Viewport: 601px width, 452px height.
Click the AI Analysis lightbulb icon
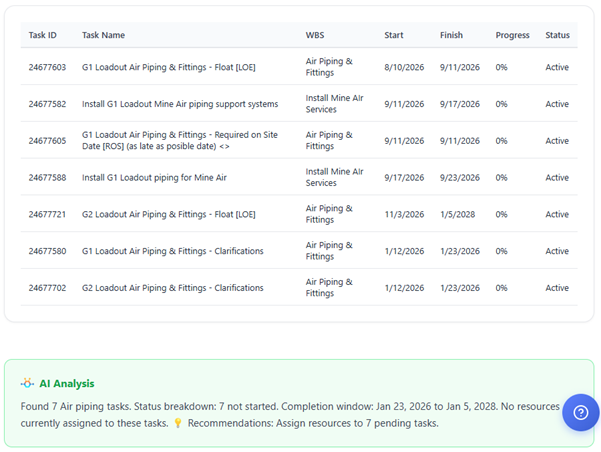[x=27, y=383]
